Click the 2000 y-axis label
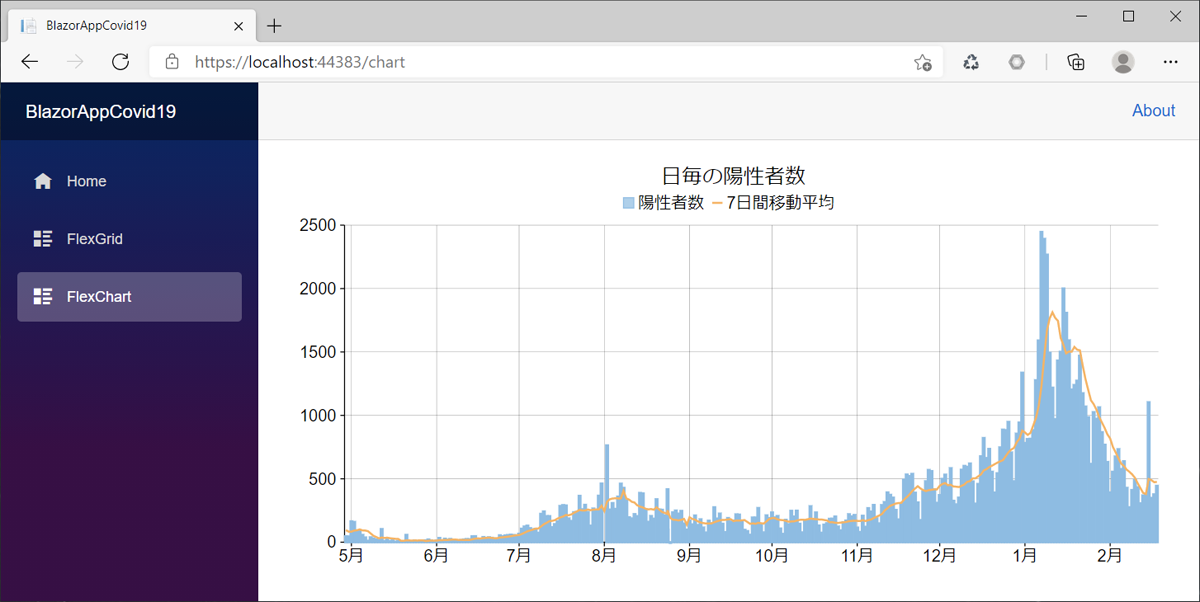Screen dimensions: 1200x602 click(318, 288)
